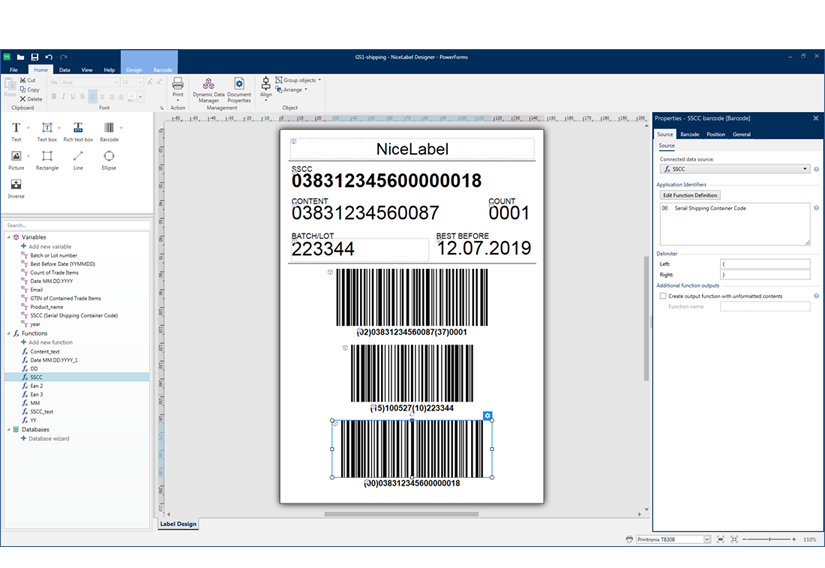Select the Barcode object tool

tap(109, 131)
